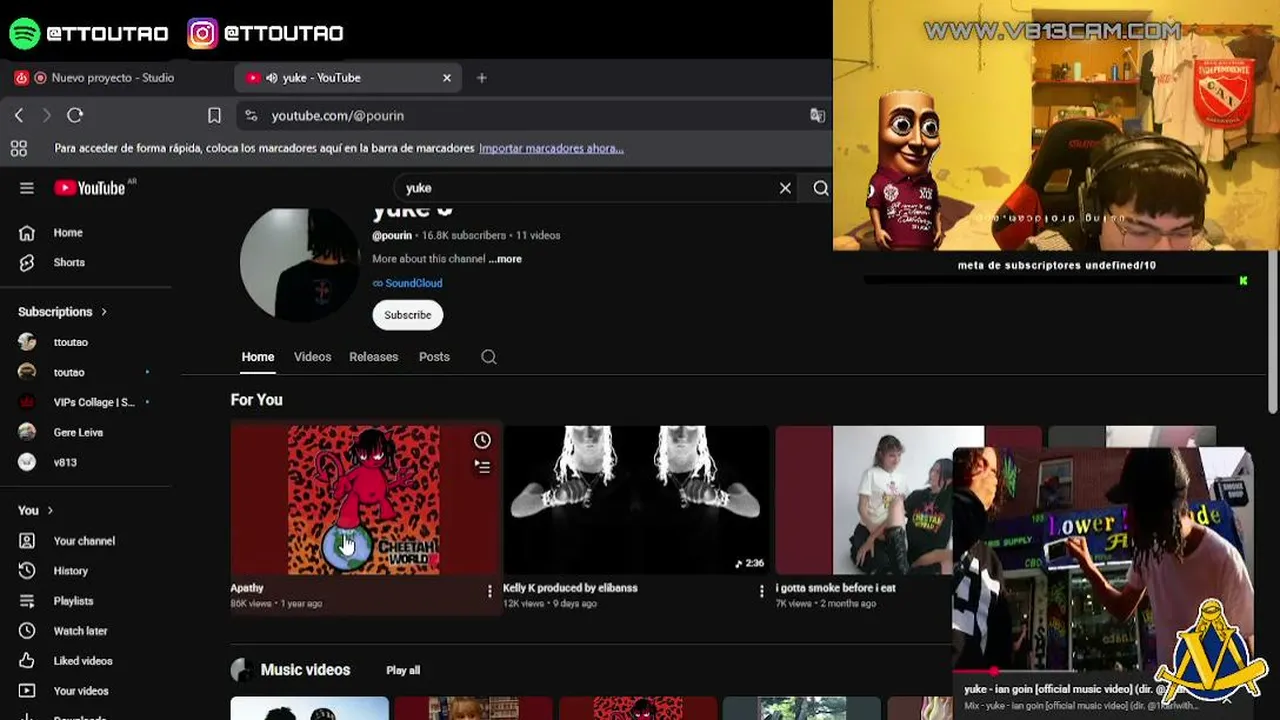
Task: Subscribe to the yuke channel
Action: point(408,315)
